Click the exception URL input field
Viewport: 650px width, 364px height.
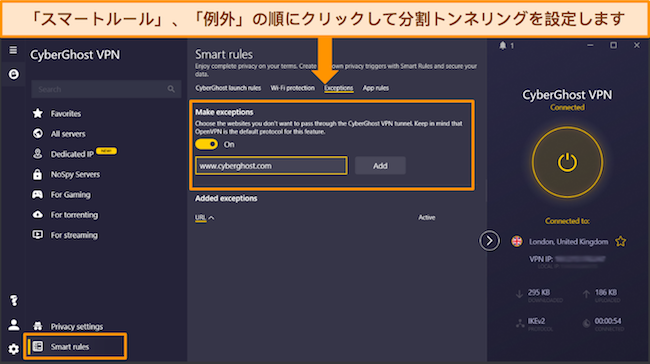click(272, 166)
